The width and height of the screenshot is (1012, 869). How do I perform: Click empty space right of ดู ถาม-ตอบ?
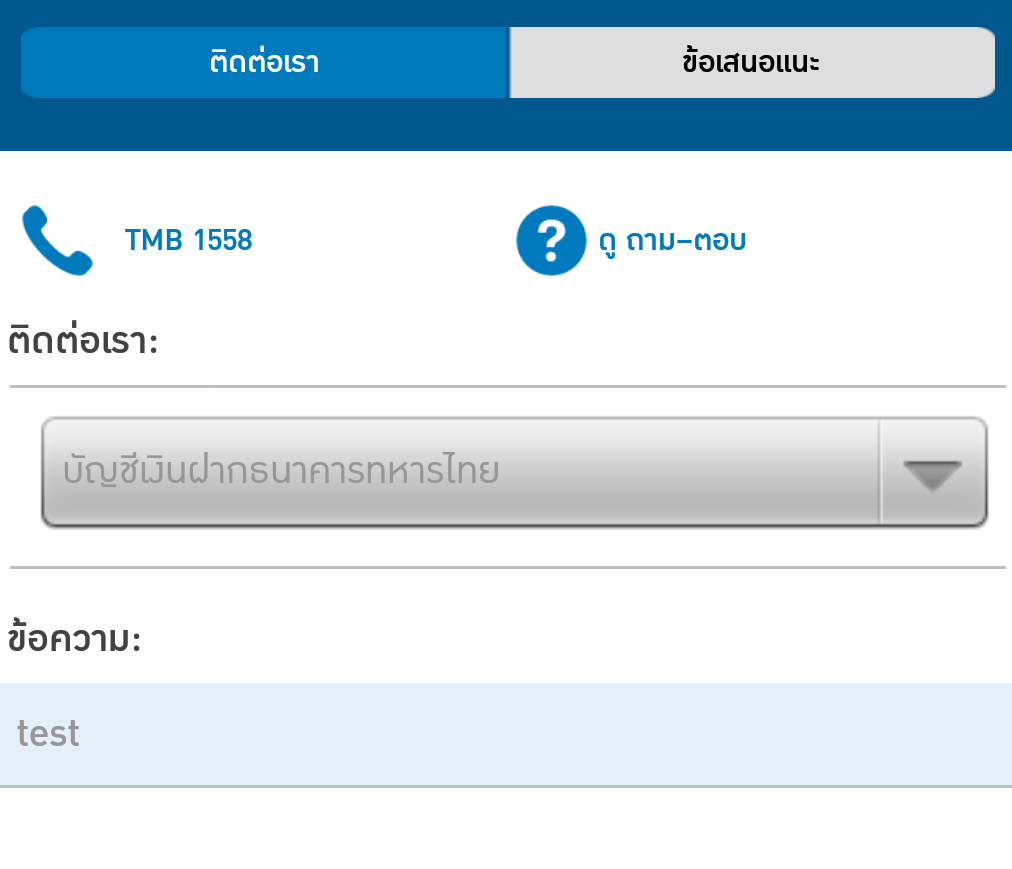(x=880, y=241)
